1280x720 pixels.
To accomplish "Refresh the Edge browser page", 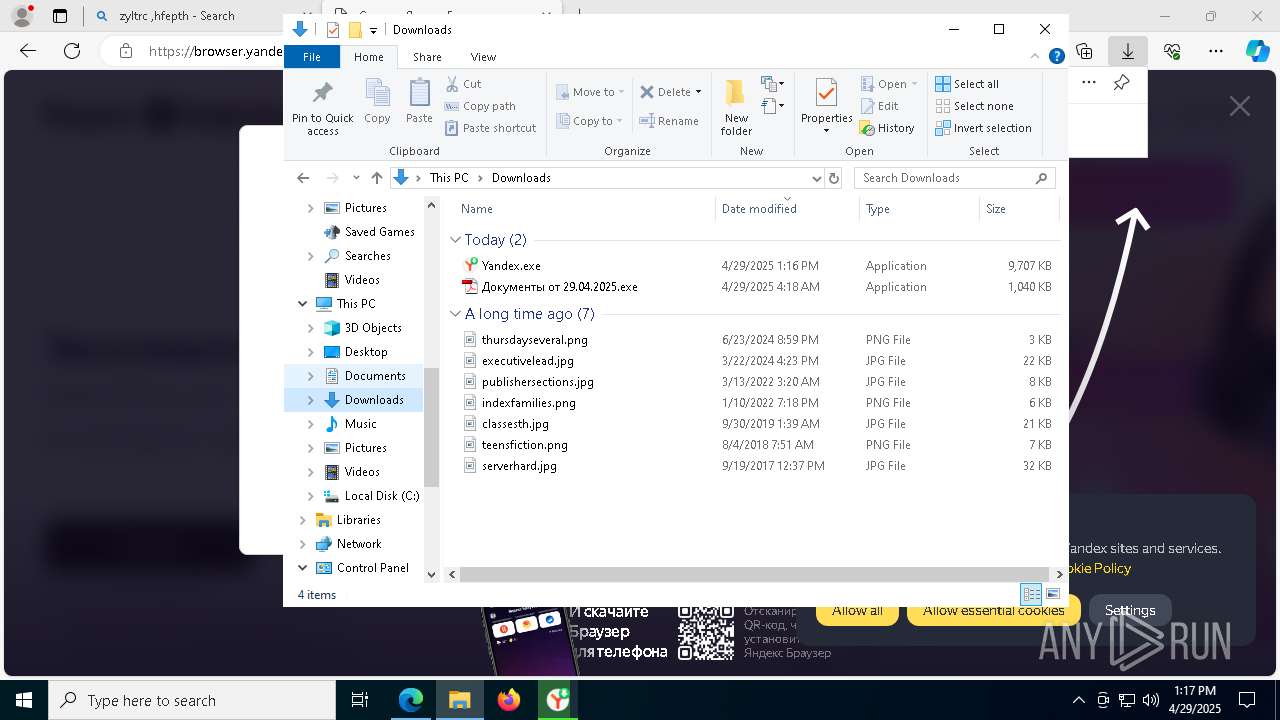I will 72,51.
